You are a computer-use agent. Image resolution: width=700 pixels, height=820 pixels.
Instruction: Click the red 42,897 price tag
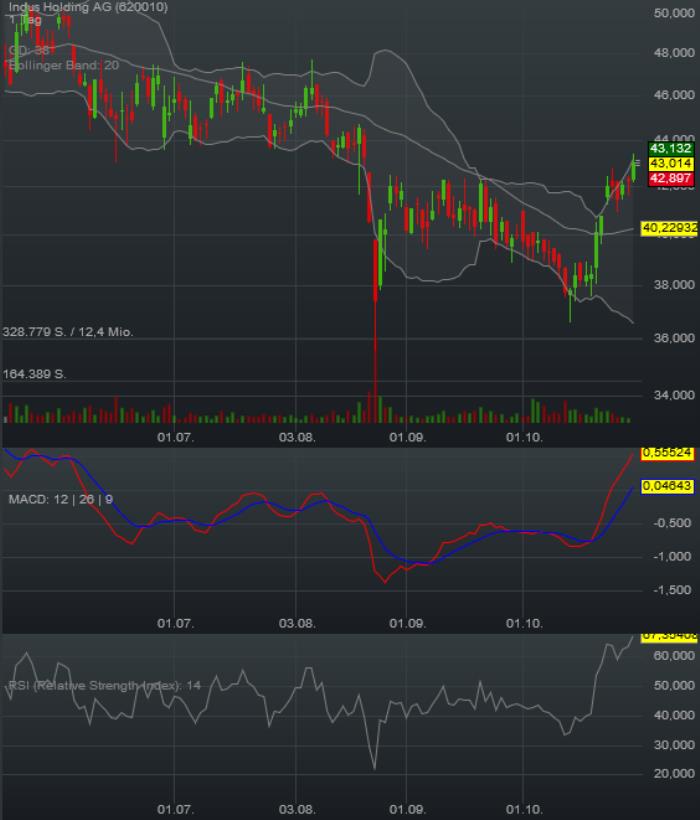tap(670, 178)
